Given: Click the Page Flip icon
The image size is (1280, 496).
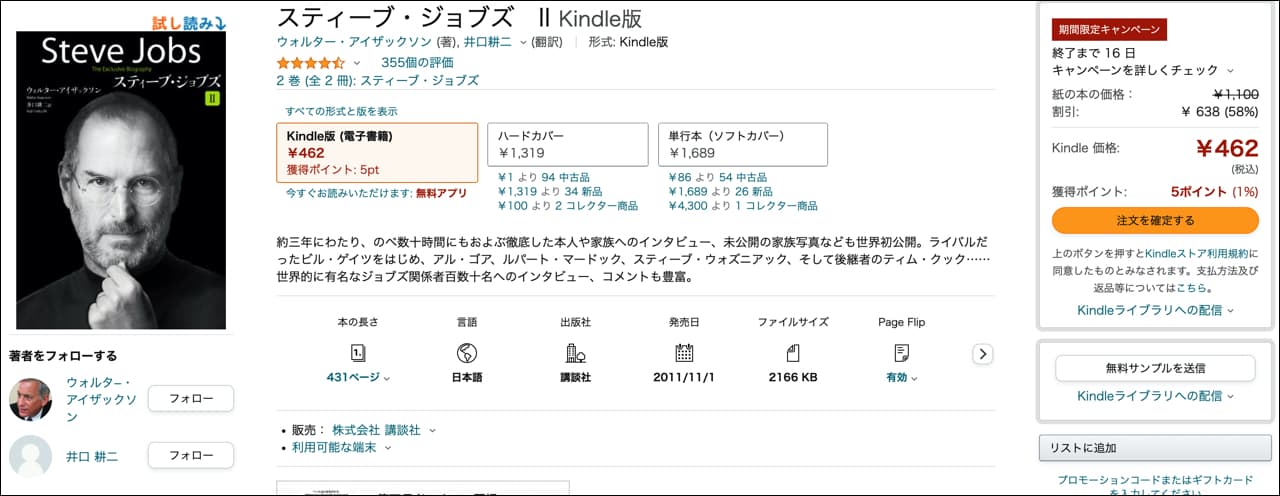Looking at the screenshot, I should point(902,352).
